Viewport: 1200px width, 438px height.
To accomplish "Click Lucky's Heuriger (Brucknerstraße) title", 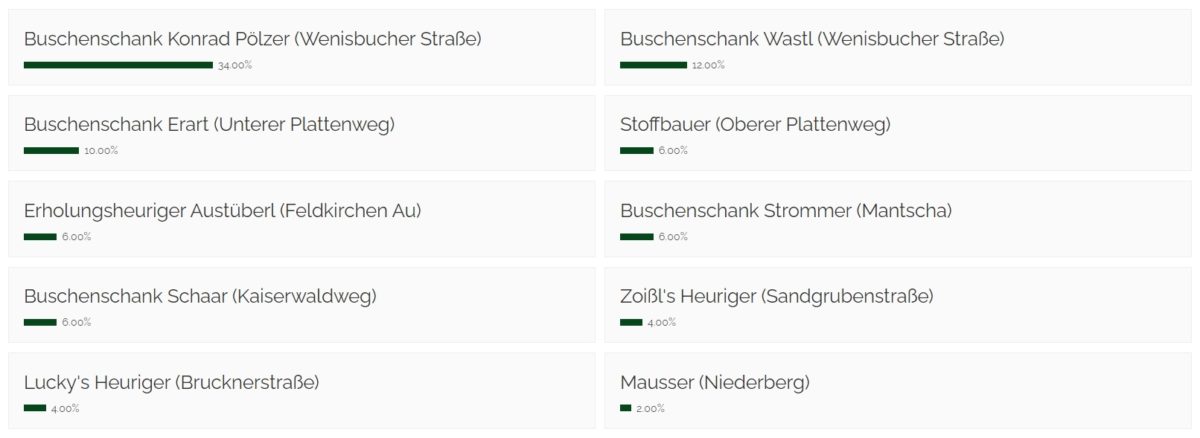I will coord(172,383).
